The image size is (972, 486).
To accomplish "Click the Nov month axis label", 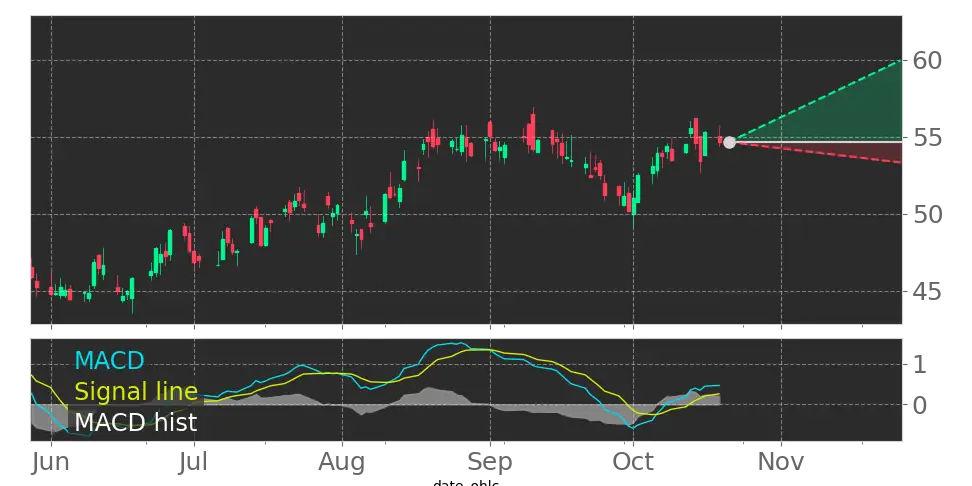I will coord(781,462).
